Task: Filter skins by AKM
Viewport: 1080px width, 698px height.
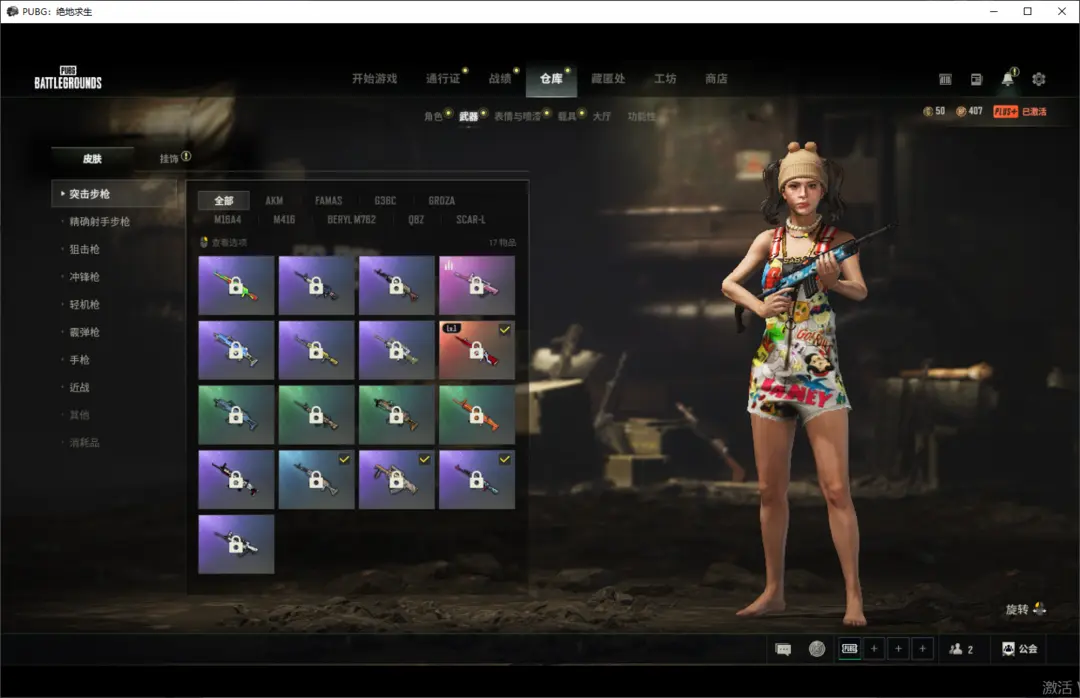Action: [274, 201]
